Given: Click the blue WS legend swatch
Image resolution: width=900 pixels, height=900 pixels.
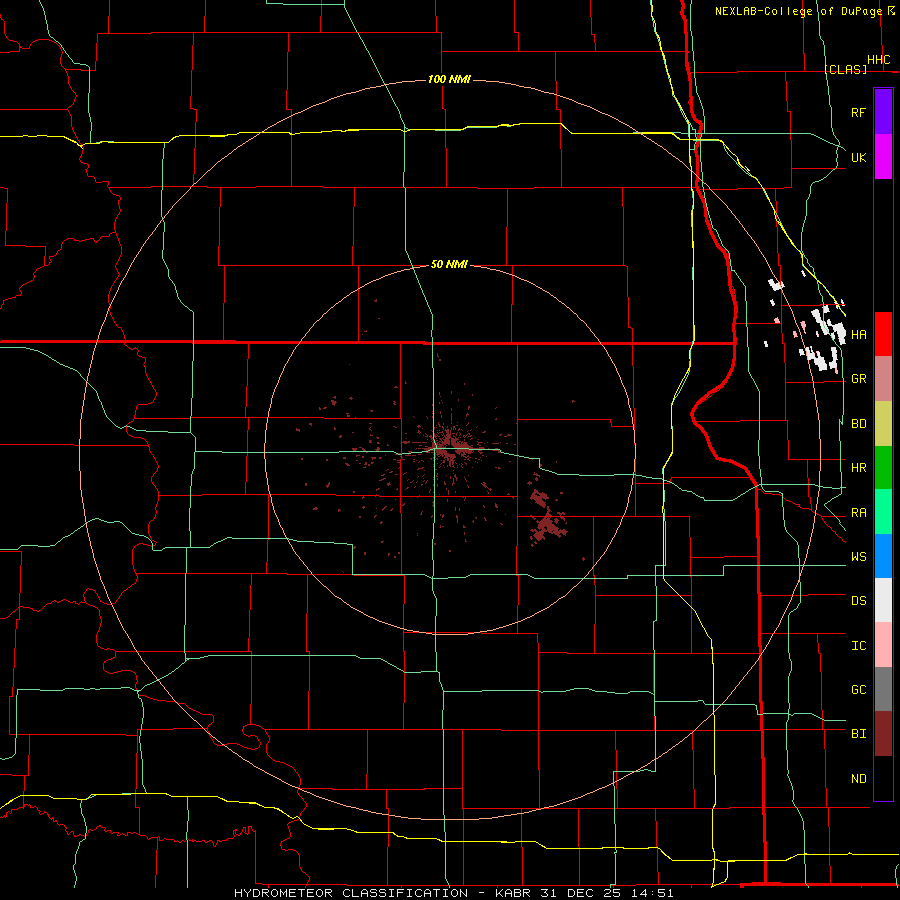Looking at the screenshot, I should pos(883,556).
